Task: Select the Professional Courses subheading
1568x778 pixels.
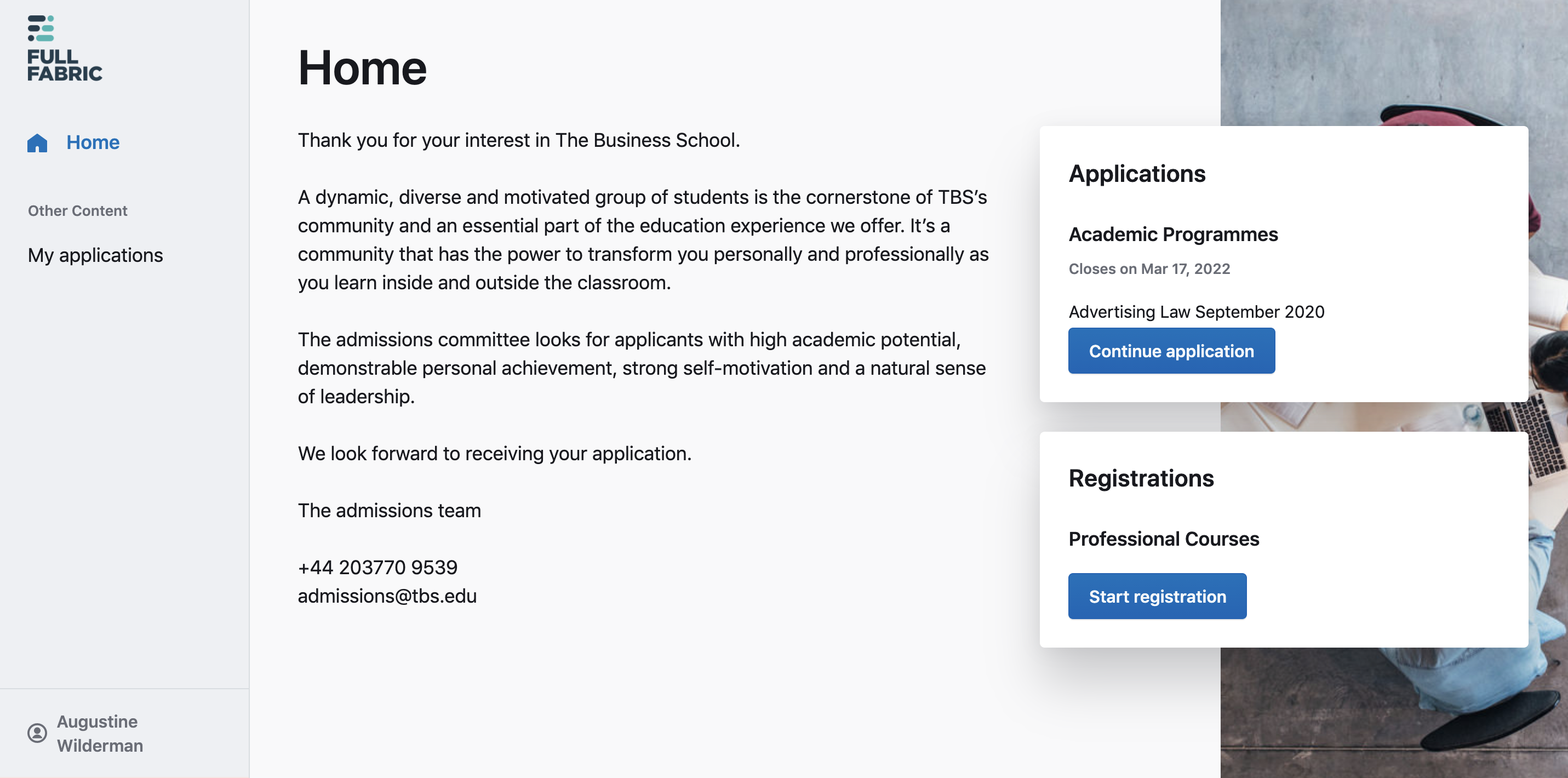Action: 1163,539
